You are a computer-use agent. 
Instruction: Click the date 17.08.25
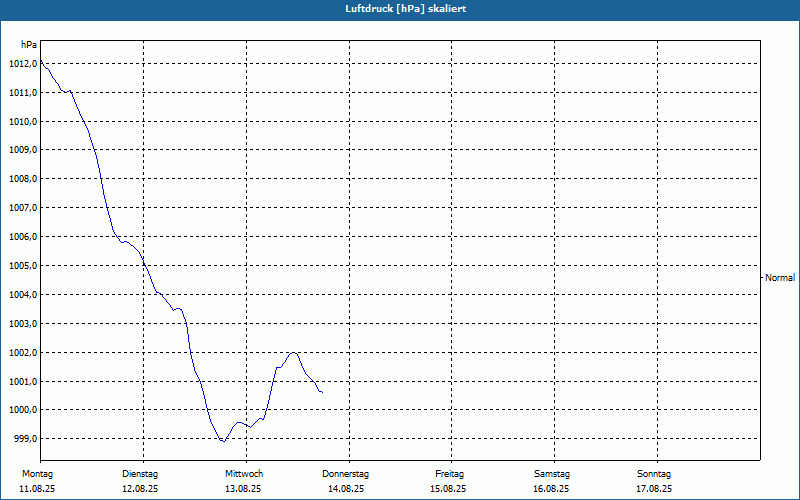(x=654, y=489)
